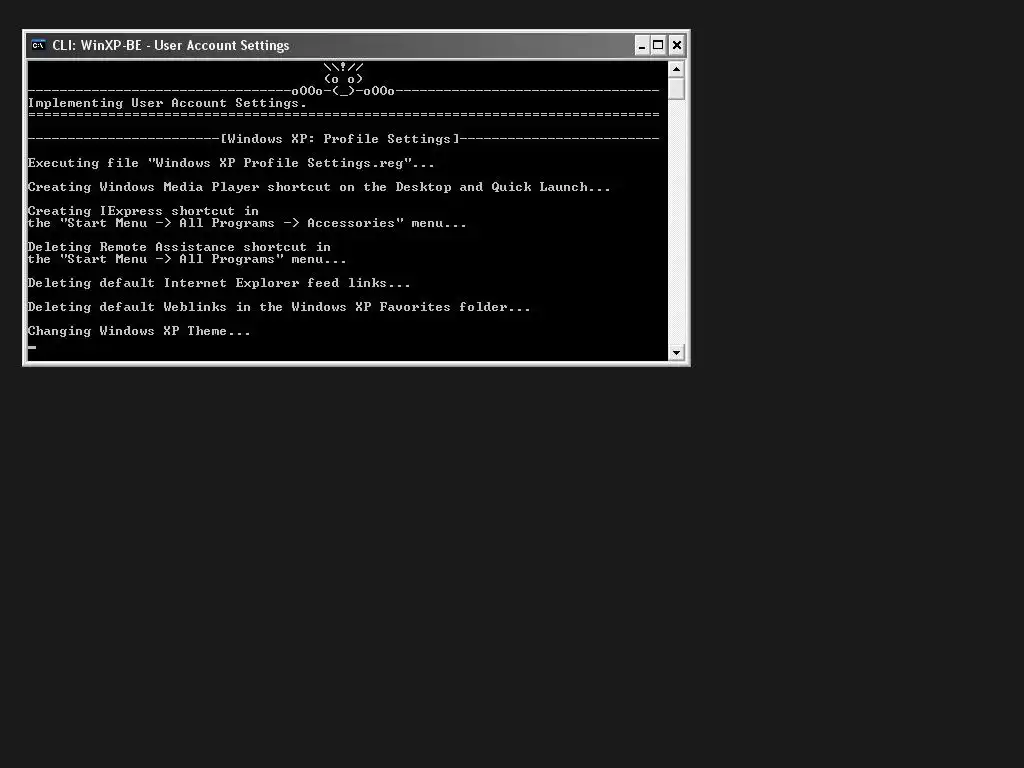
Task: Click the 'Deleting default Weblinks' line
Action: [280, 307]
